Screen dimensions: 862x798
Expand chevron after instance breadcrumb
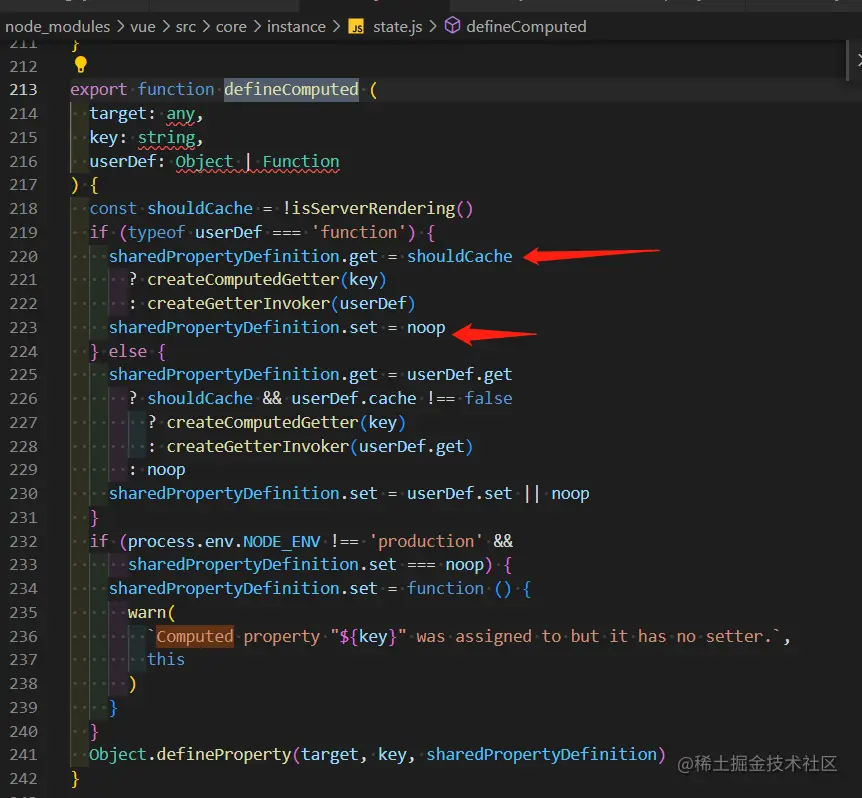[336, 26]
